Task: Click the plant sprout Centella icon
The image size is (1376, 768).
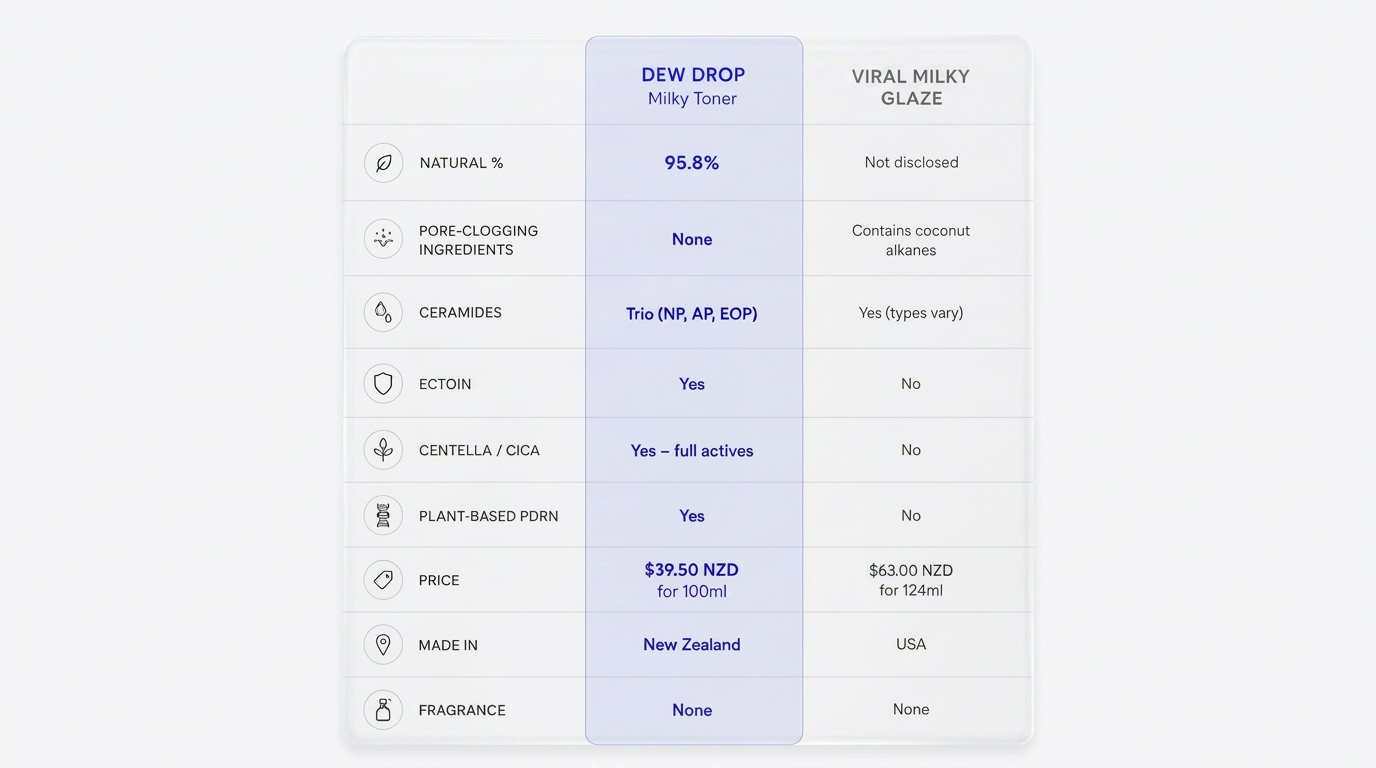Action: (x=383, y=450)
